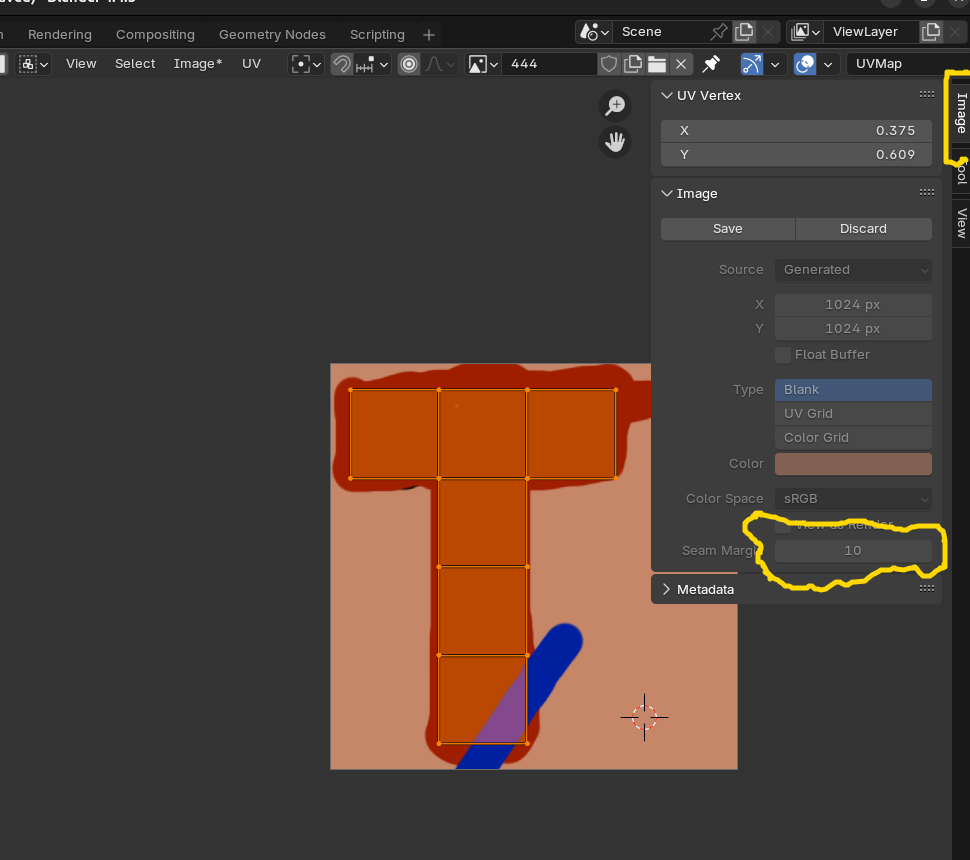
Task: Click the Save image button
Action: [x=728, y=229]
